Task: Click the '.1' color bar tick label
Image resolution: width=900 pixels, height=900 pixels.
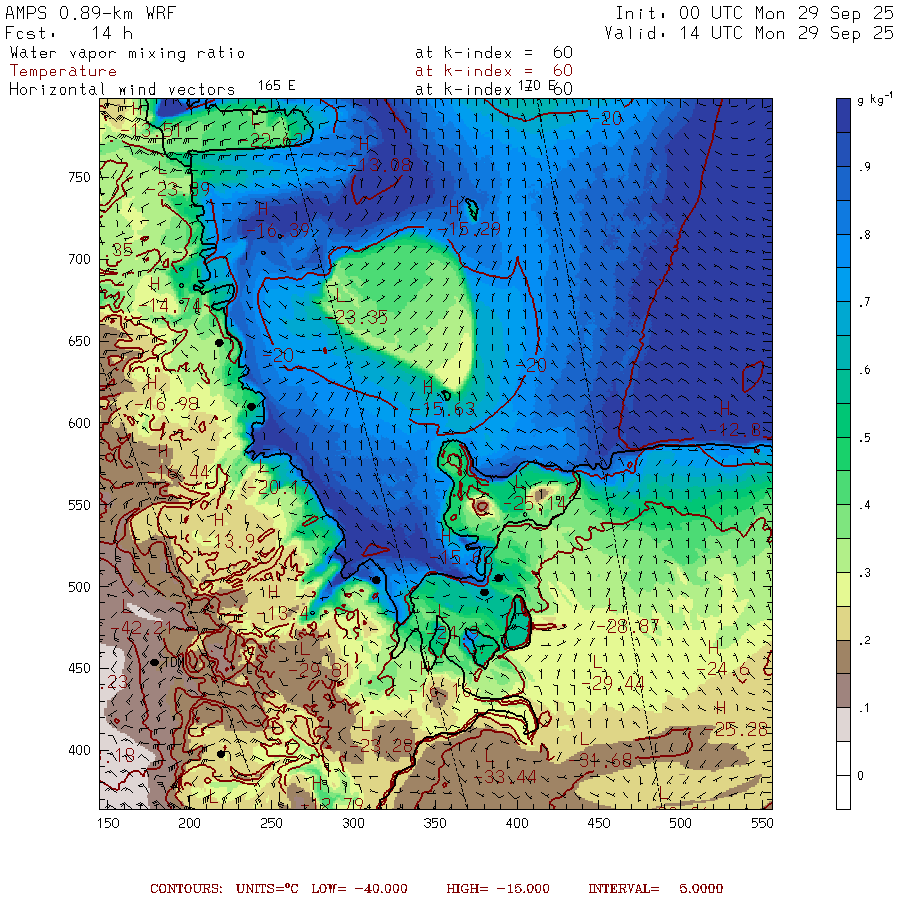Action: pos(864,708)
